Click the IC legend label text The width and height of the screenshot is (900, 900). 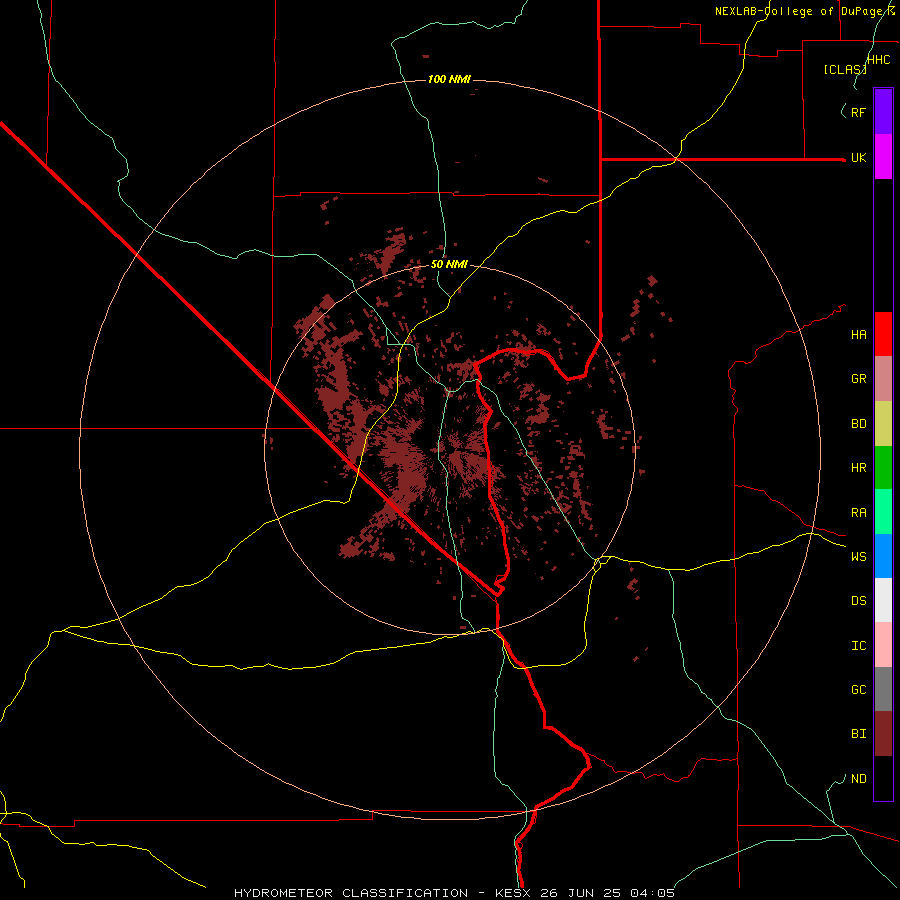coord(858,646)
